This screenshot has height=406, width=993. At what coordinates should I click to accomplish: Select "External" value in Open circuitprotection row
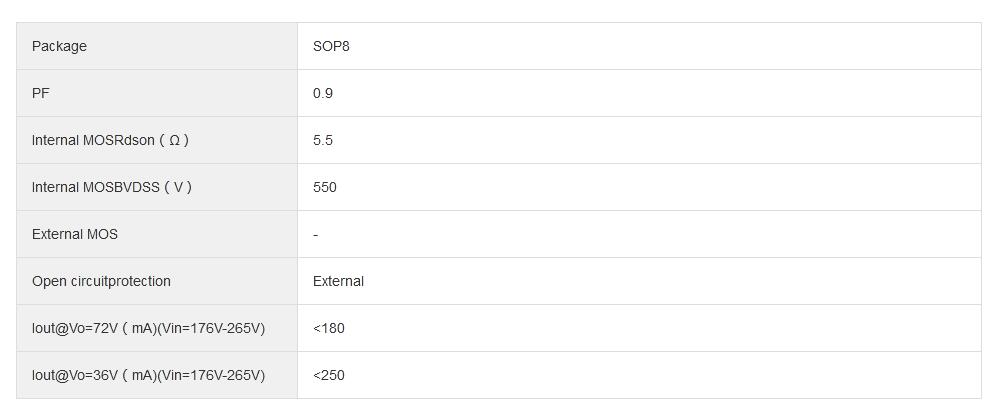pos(338,281)
